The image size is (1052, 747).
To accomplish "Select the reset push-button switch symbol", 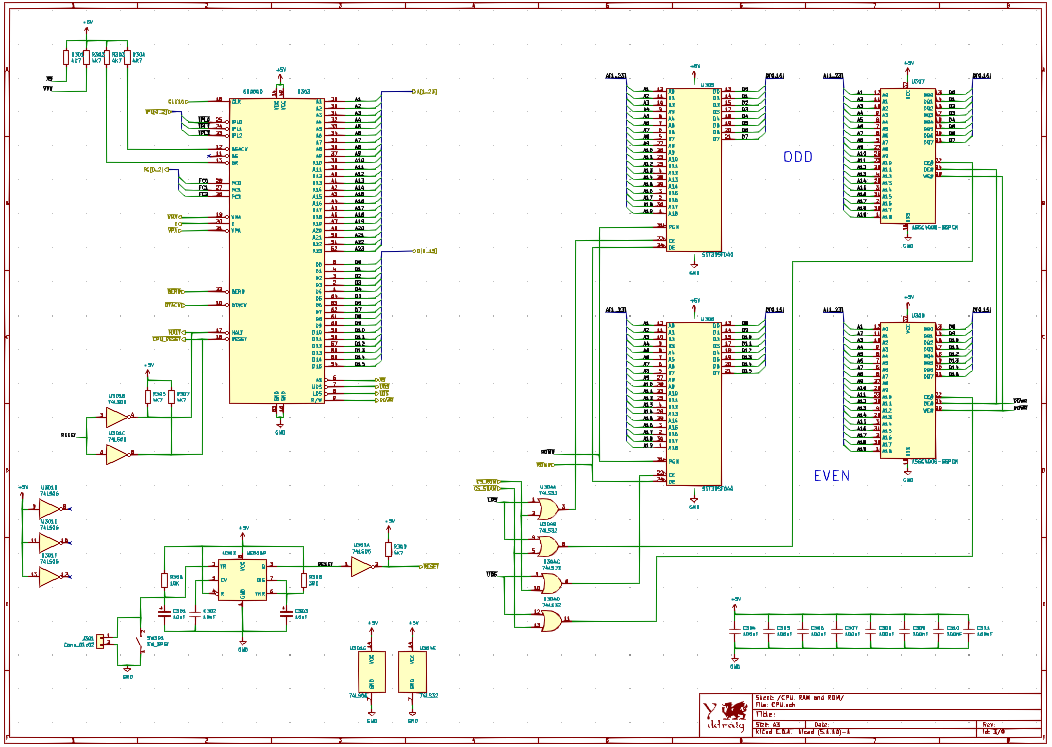I will (x=142, y=642).
